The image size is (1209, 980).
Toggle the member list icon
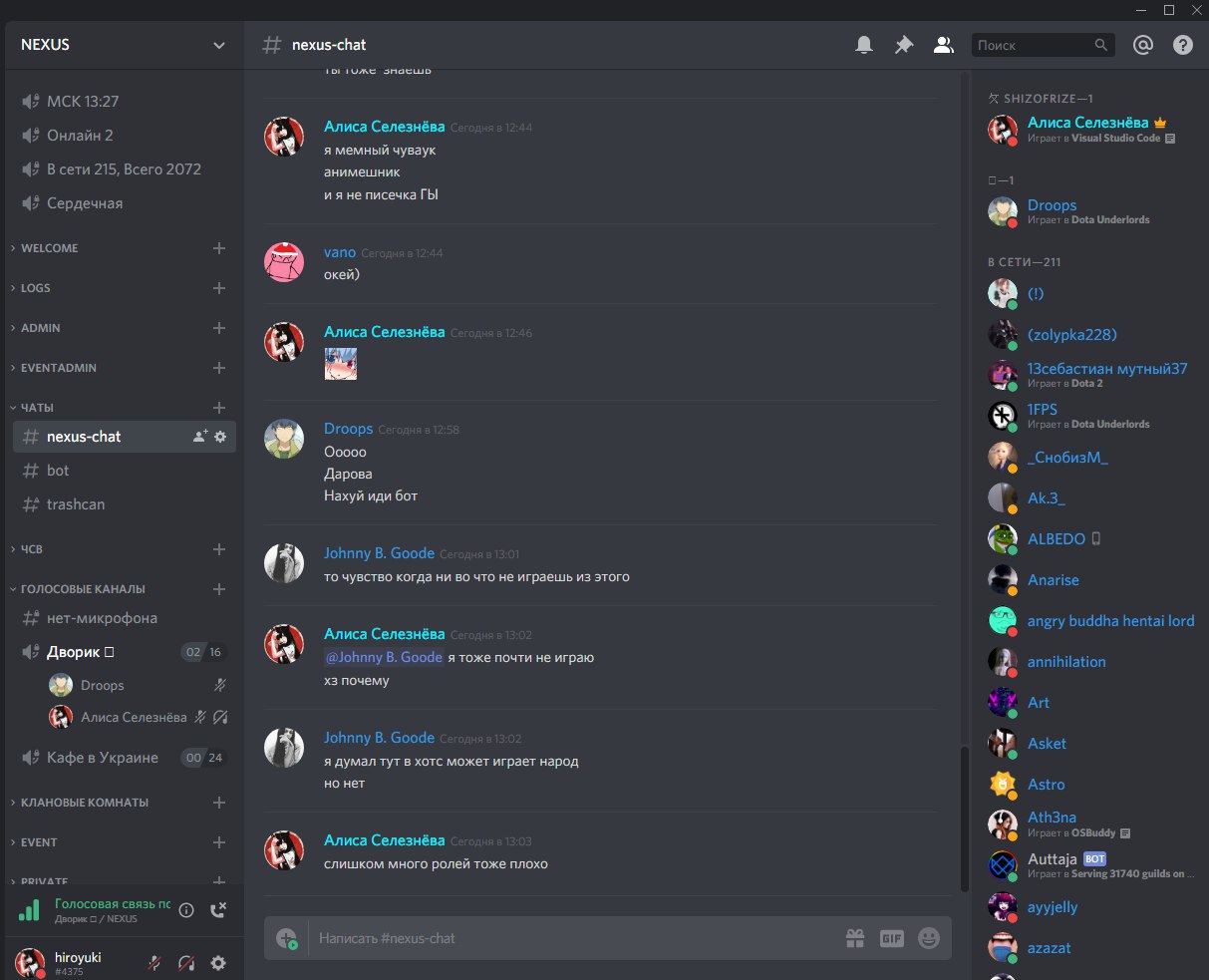pos(943,45)
